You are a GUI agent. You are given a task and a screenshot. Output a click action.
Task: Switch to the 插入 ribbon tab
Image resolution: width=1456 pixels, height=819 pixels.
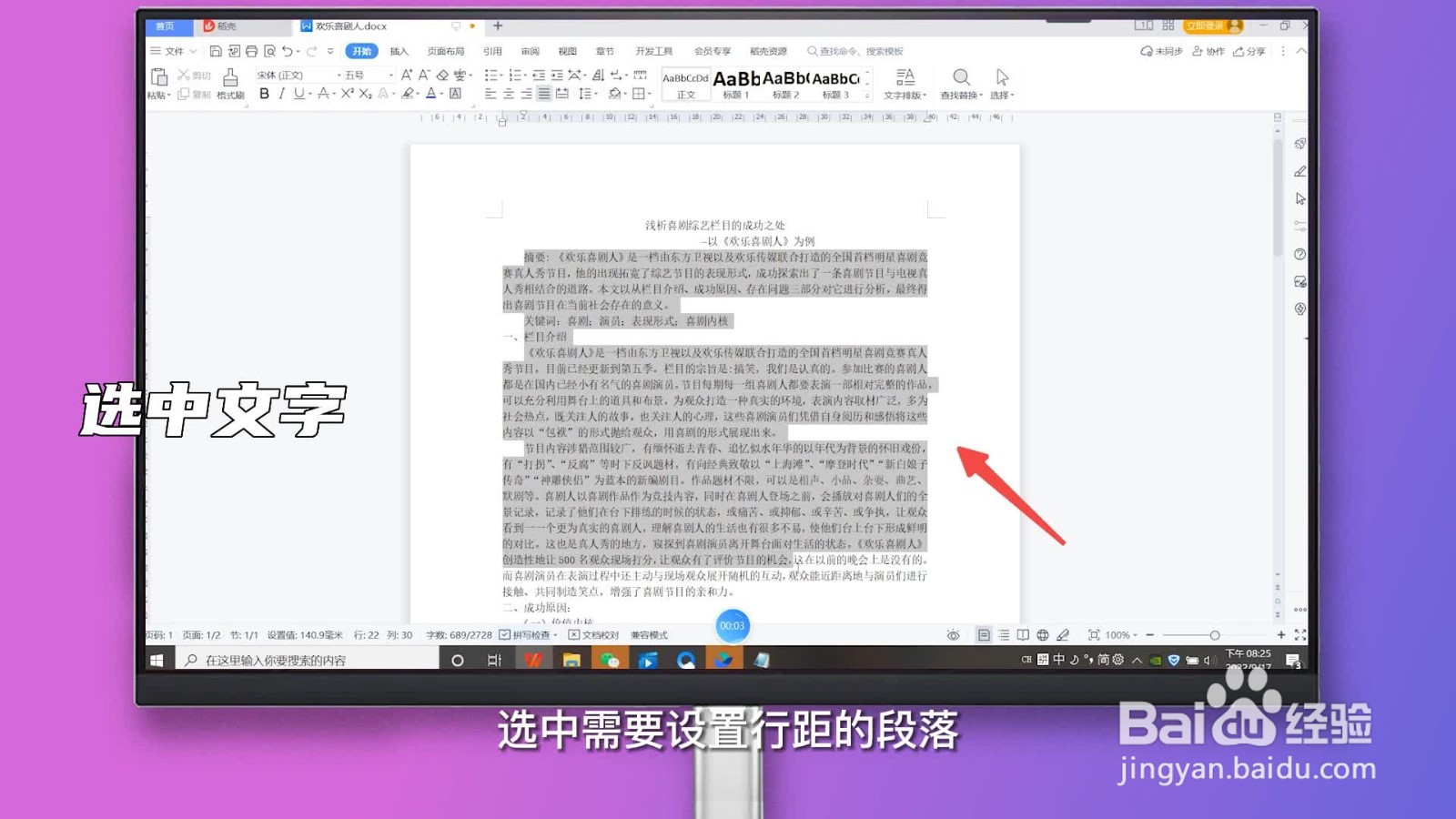(398, 51)
